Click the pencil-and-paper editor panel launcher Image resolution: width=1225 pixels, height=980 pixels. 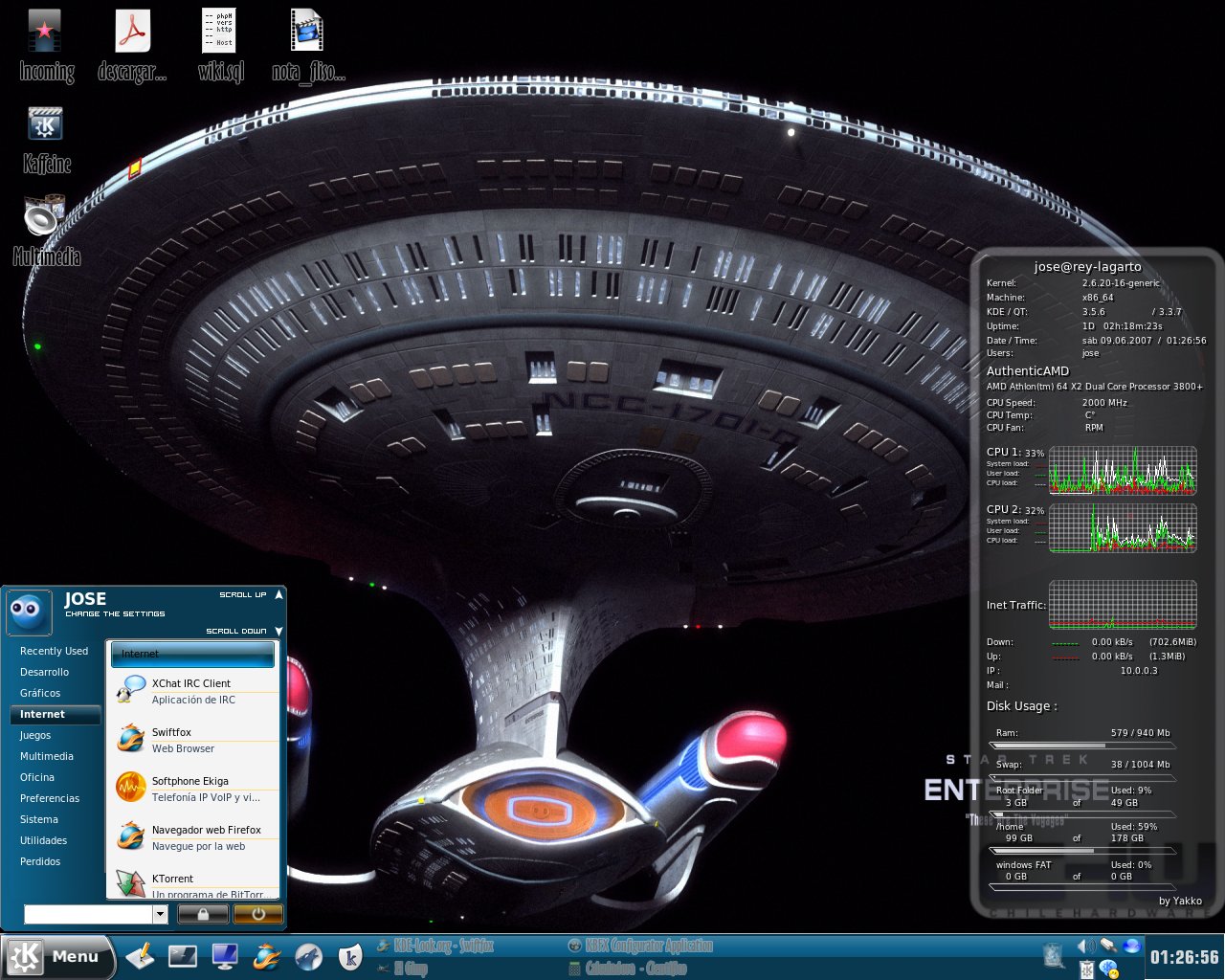click(140, 956)
